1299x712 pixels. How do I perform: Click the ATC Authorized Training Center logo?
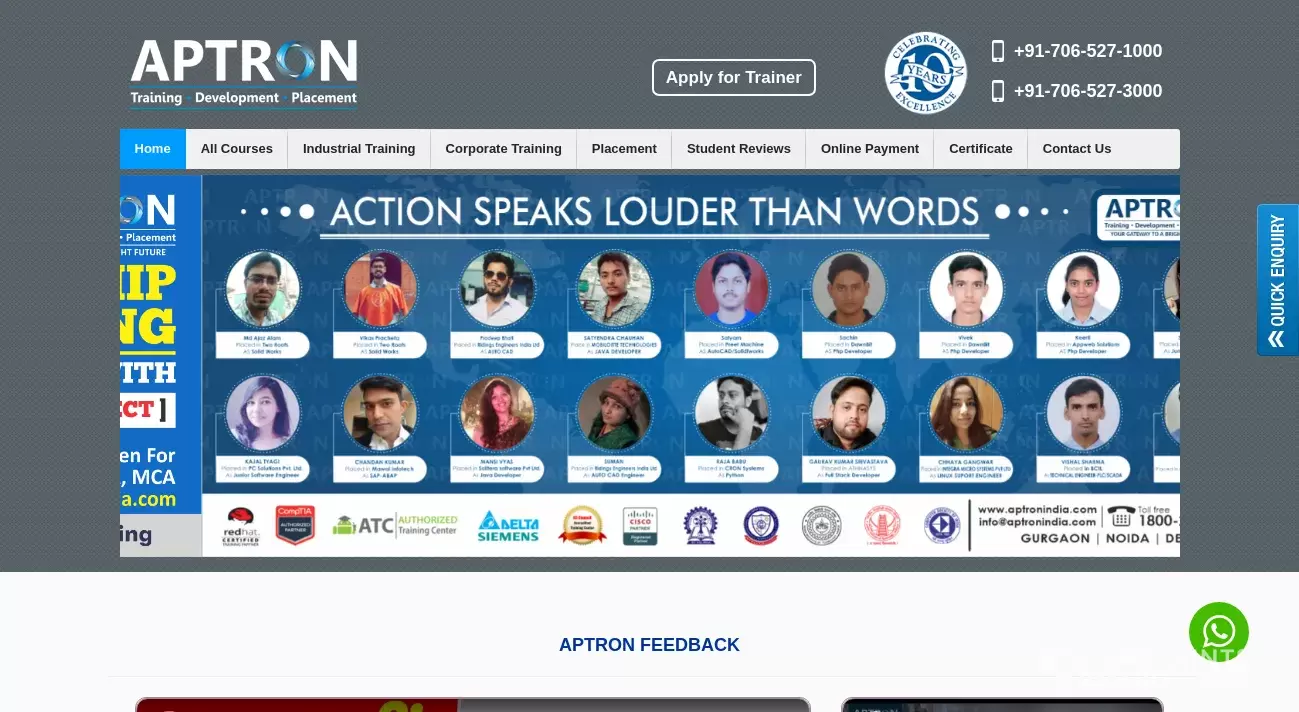(395, 525)
